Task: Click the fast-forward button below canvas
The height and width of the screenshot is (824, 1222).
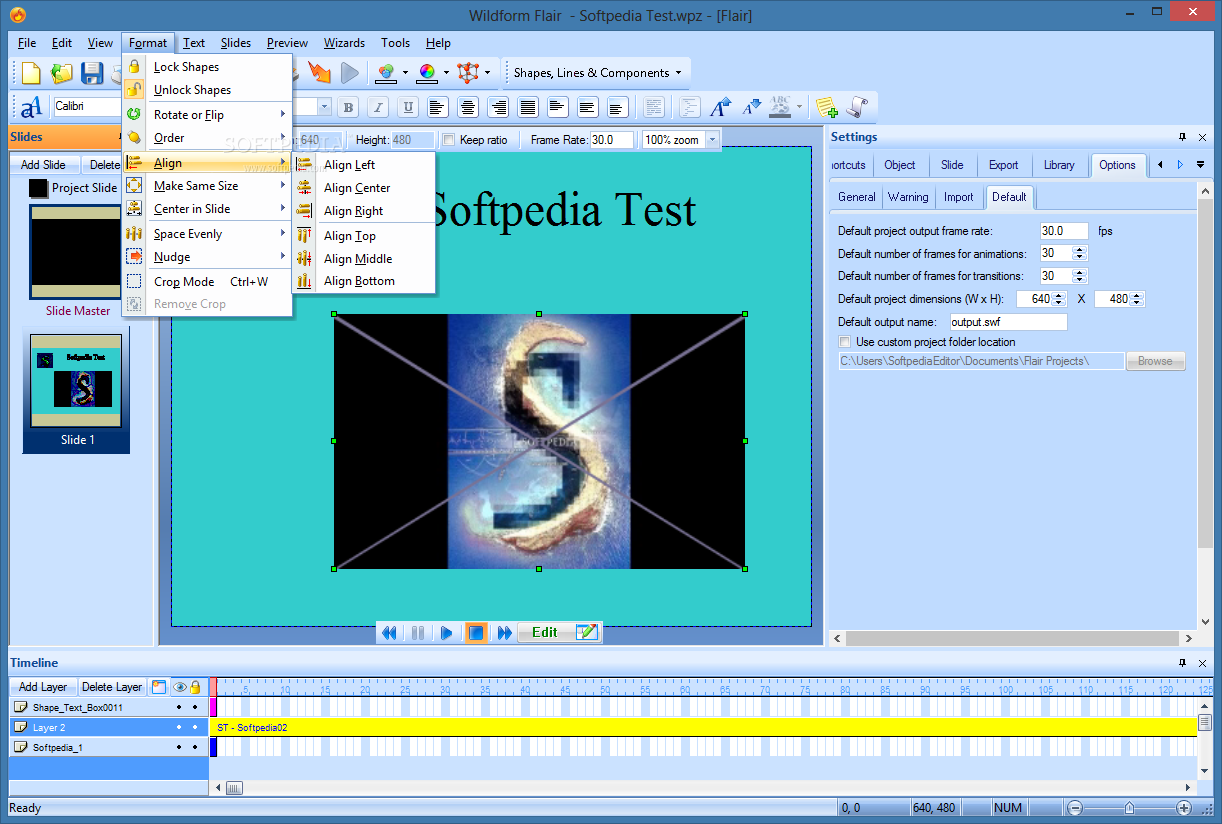Action: pyautogui.click(x=505, y=632)
